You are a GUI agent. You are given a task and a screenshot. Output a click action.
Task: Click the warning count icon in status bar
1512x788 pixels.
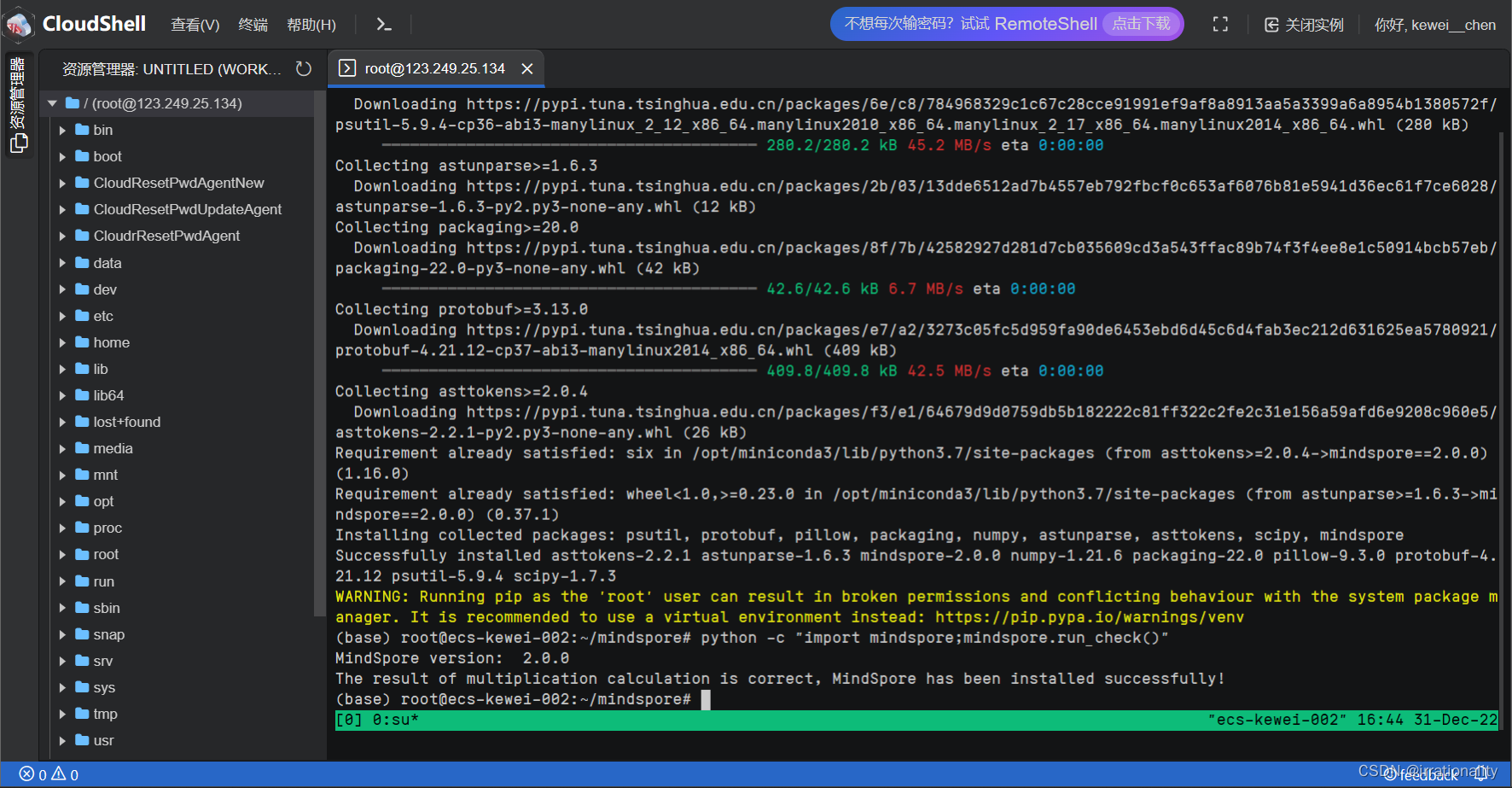pyautogui.click(x=59, y=774)
